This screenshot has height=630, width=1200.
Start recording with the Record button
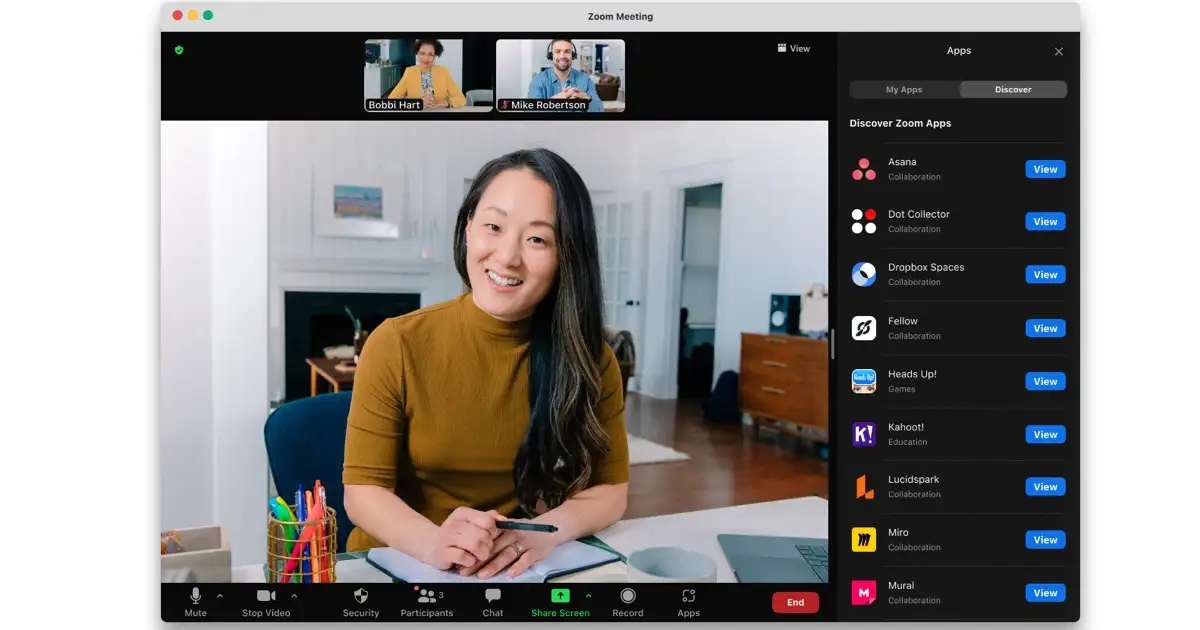(x=628, y=596)
